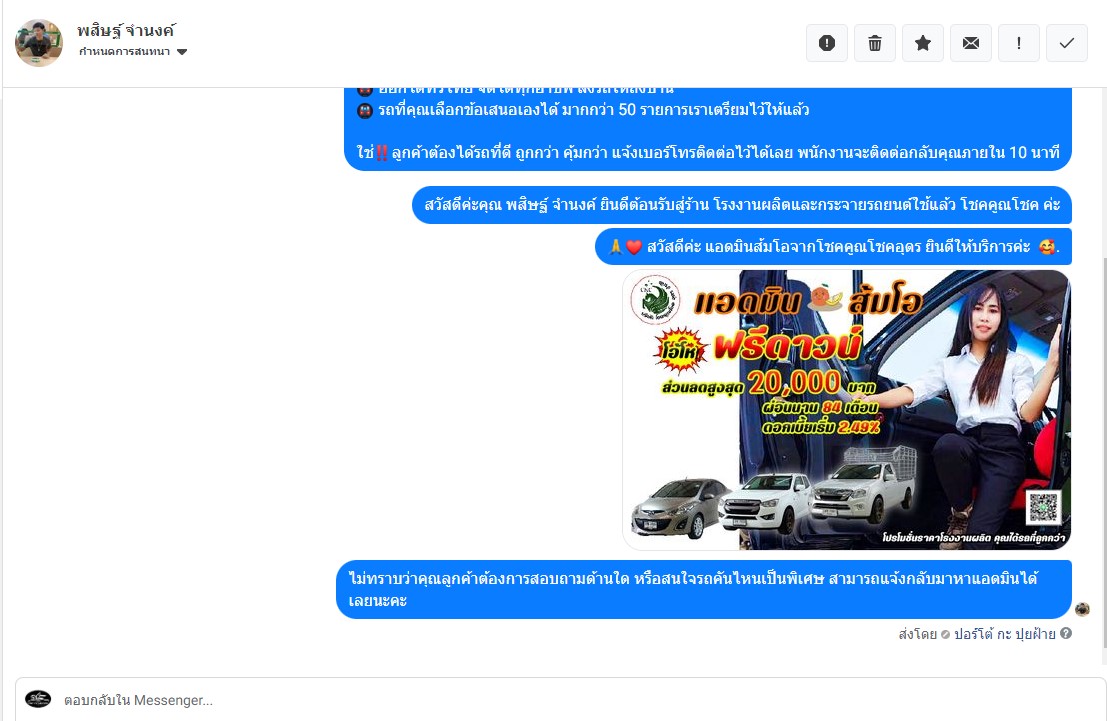1107x721 pixels.
Task: Click the sender name ปอร์โต้ กะ ปุยฝ้าย
Action: (x=1005, y=634)
